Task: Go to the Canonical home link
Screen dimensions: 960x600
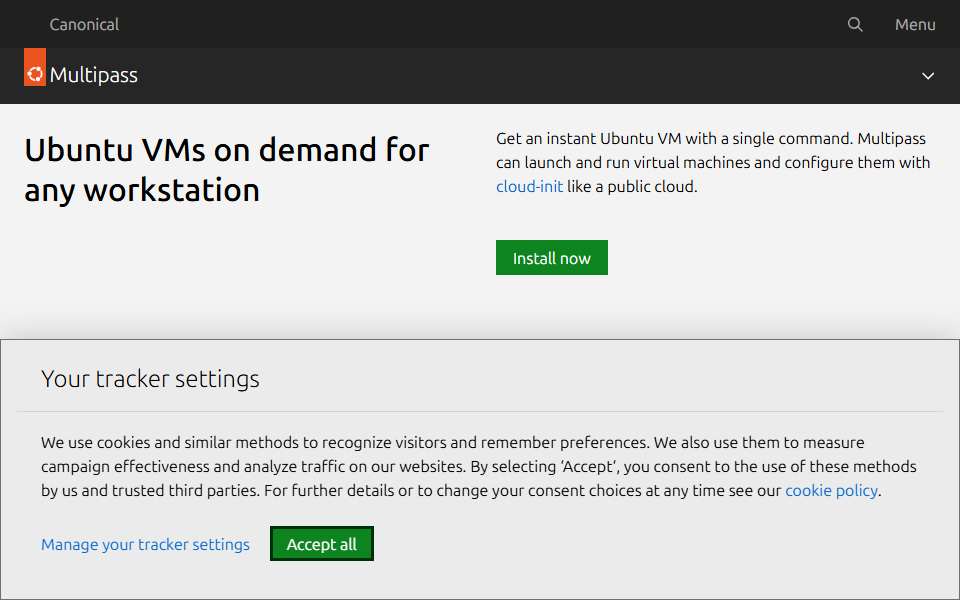Action: click(84, 24)
